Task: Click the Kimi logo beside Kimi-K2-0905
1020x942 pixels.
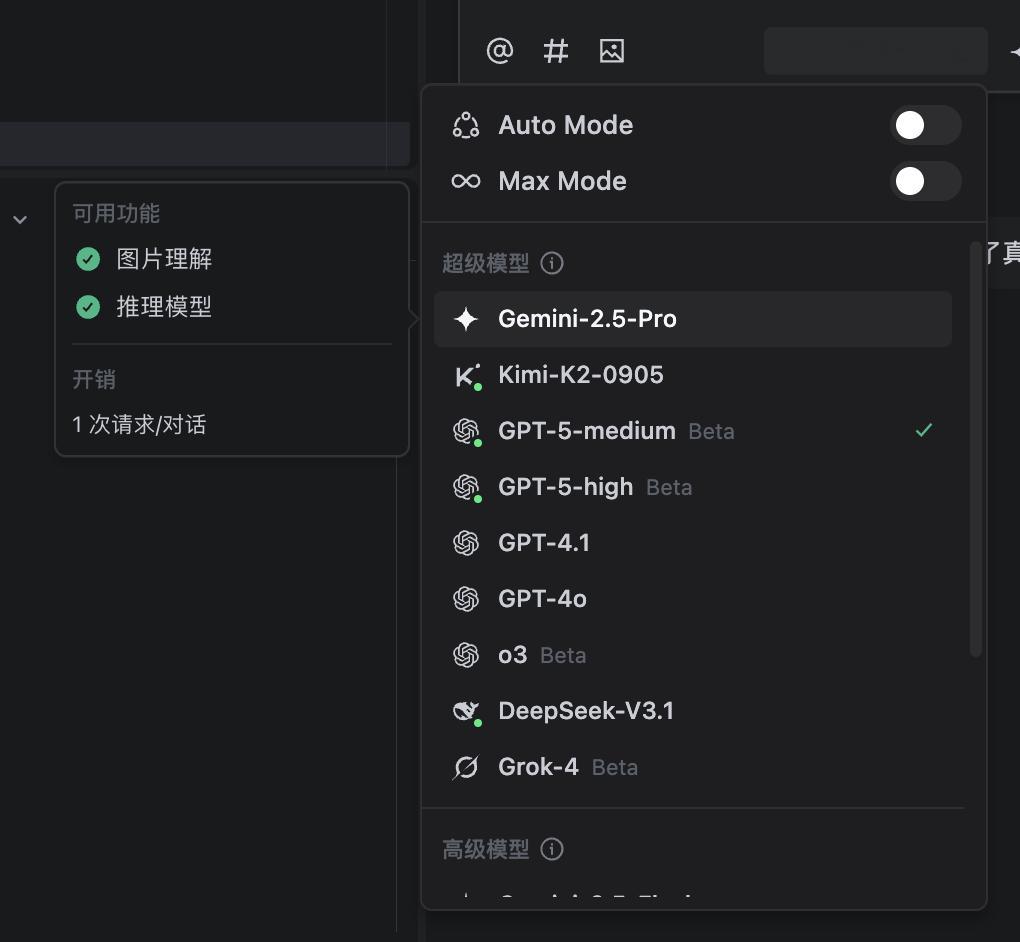Action: tap(466, 374)
